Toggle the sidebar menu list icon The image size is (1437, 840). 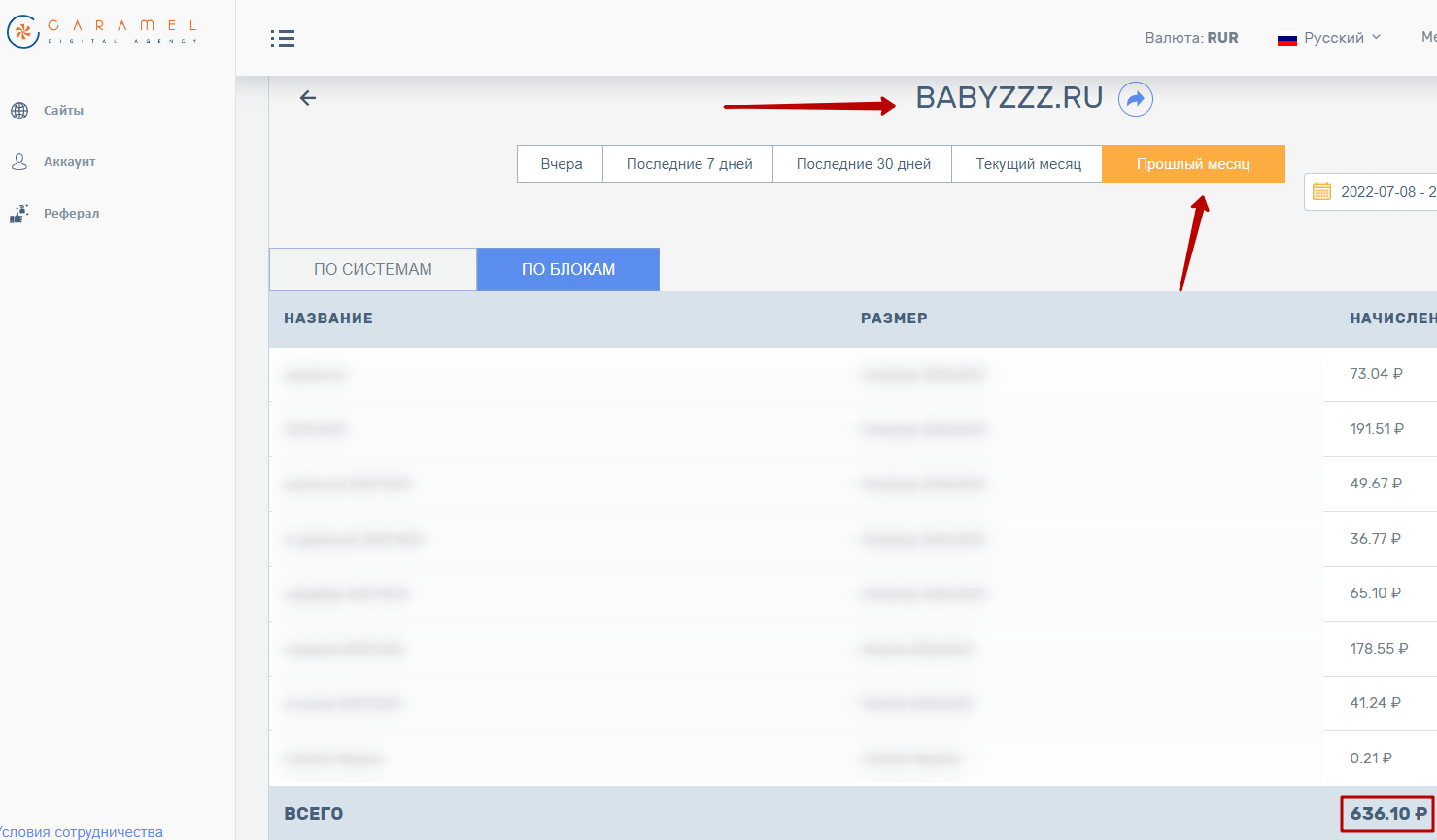click(283, 38)
